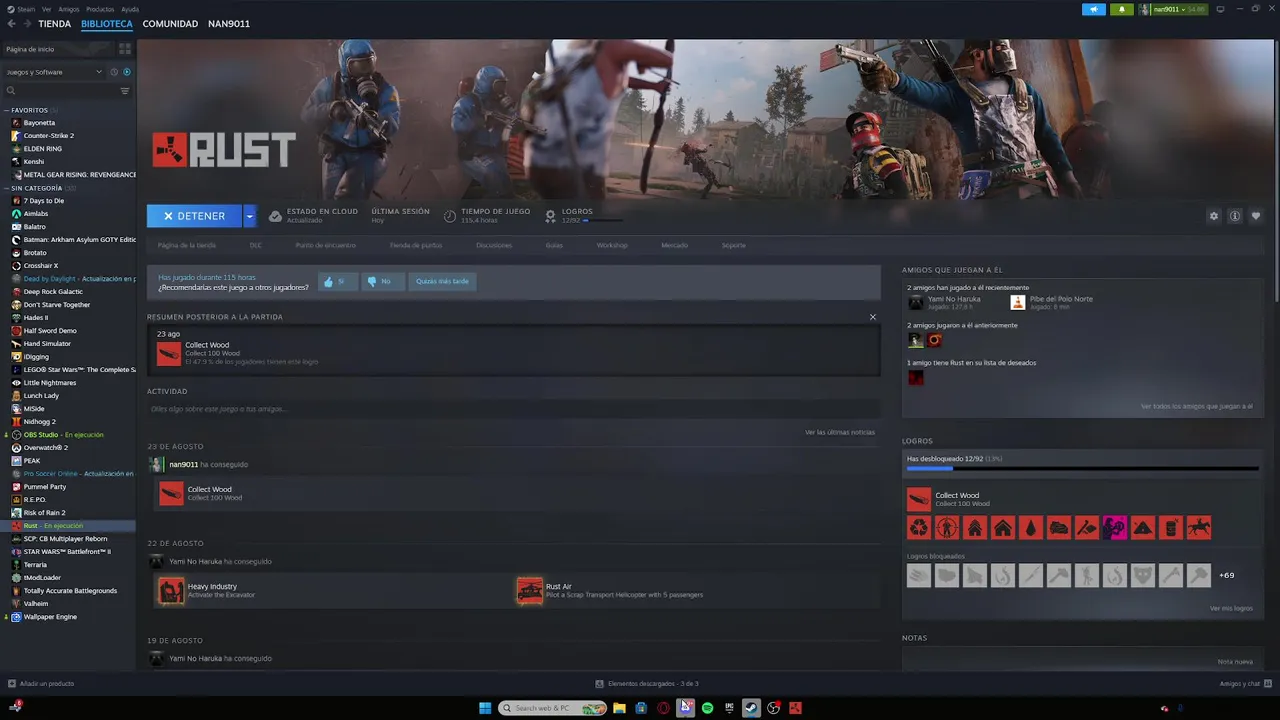Screen dimensions: 1280x720
Task: Open advanced filter options in library search
Action: [x=125, y=91]
